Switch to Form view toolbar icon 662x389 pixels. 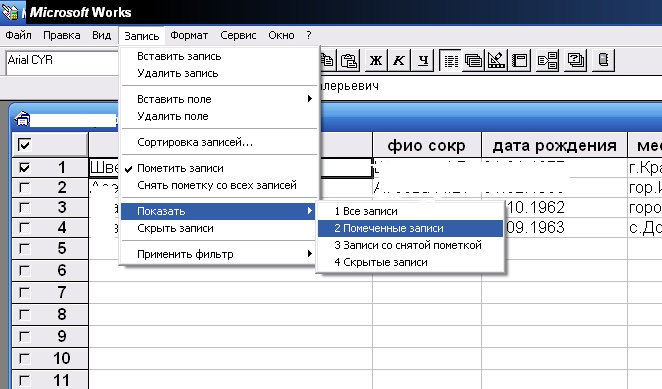(x=473, y=60)
